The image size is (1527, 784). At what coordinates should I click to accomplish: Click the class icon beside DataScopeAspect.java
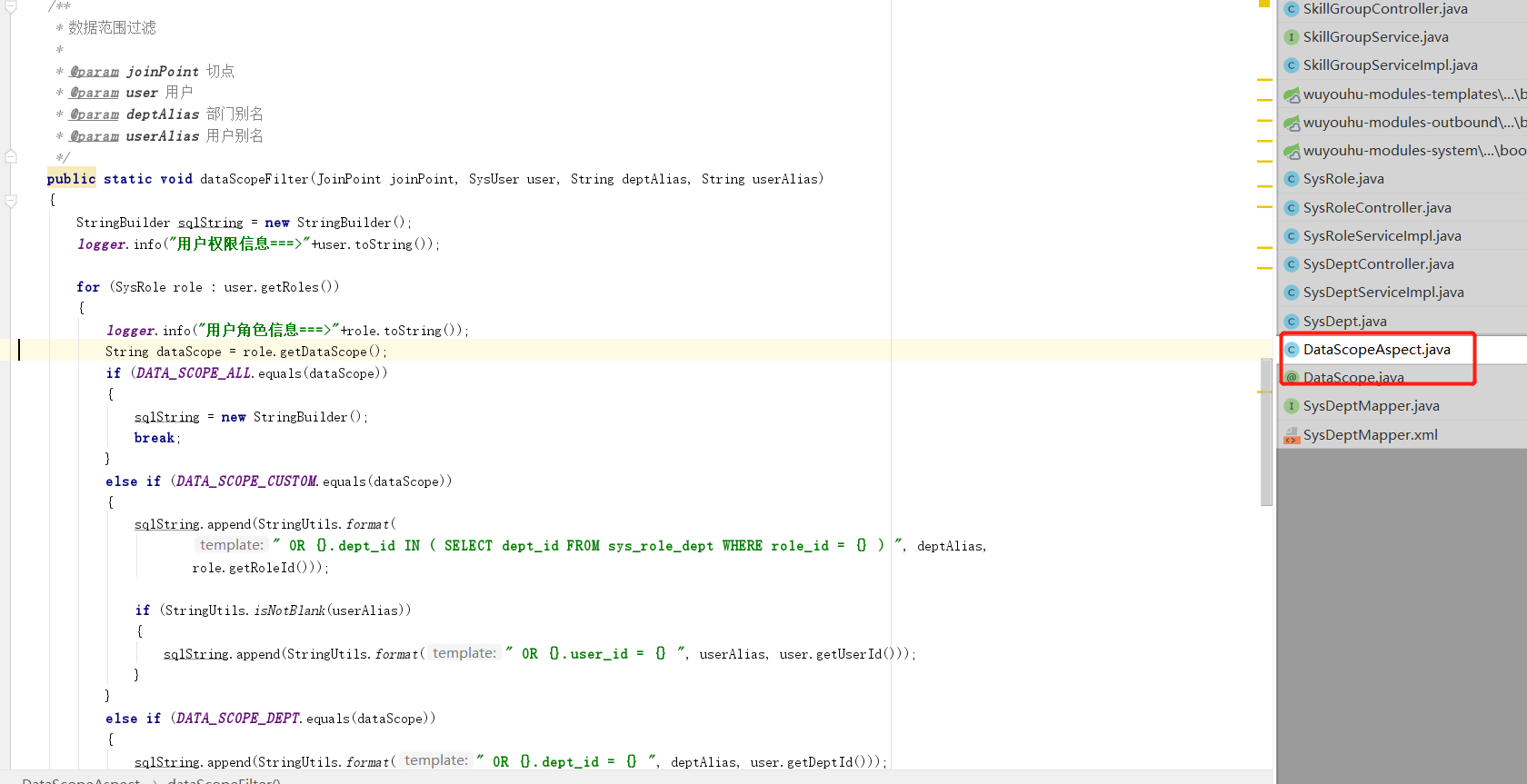tap(1291, 350)
